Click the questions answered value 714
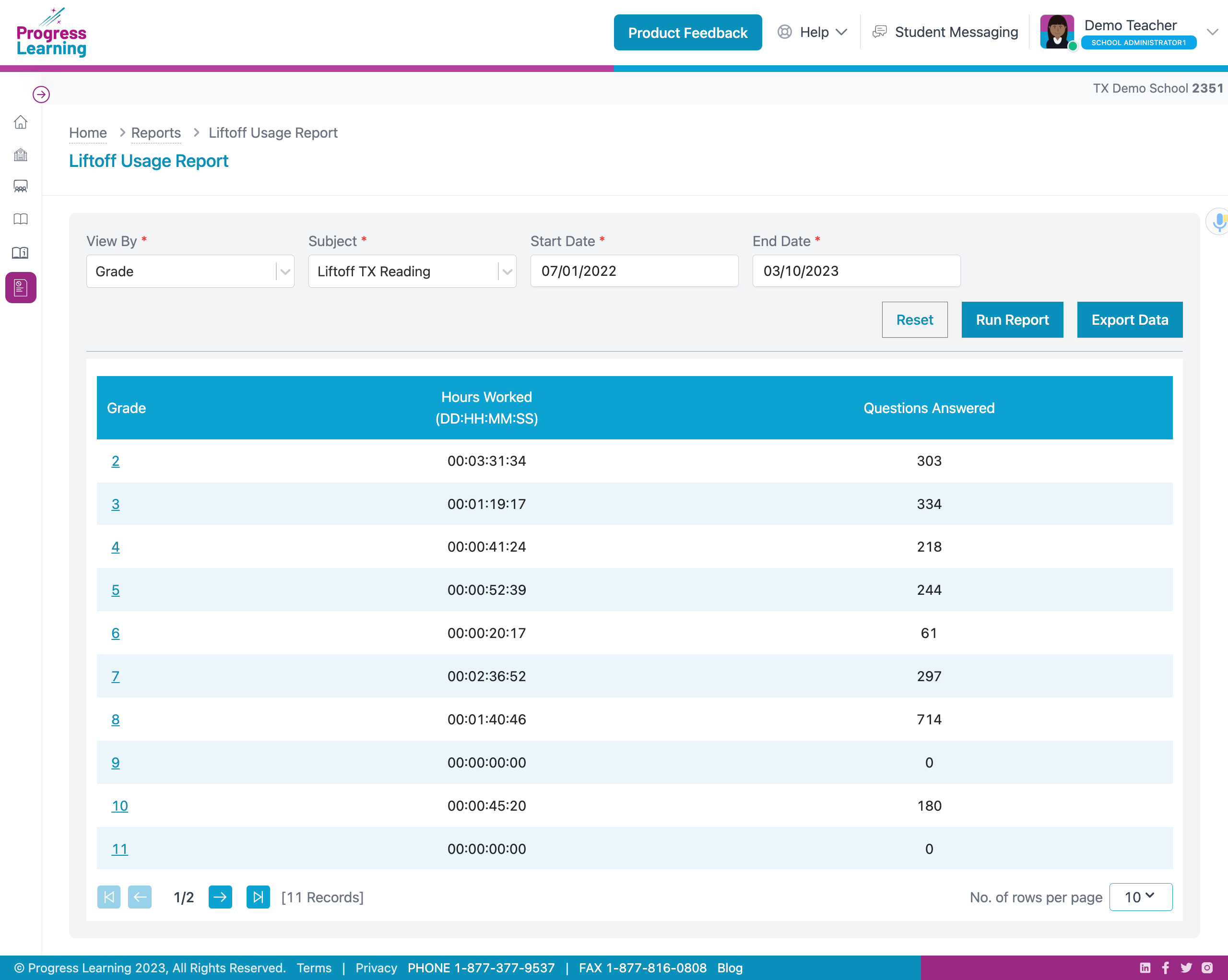 point(929,719)
